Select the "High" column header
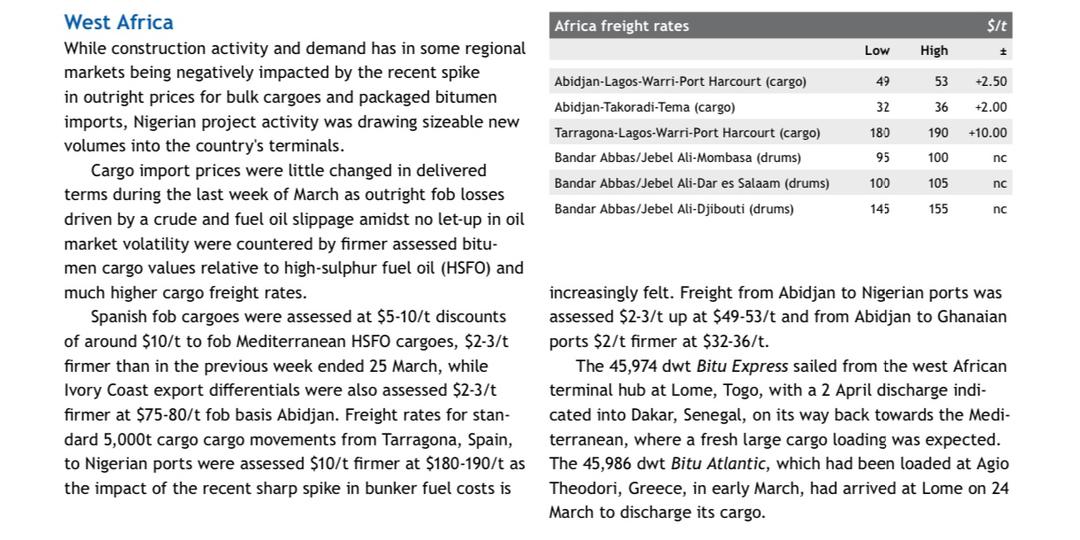The height and width of the screenshot is (540, 1080). (934, 51)
